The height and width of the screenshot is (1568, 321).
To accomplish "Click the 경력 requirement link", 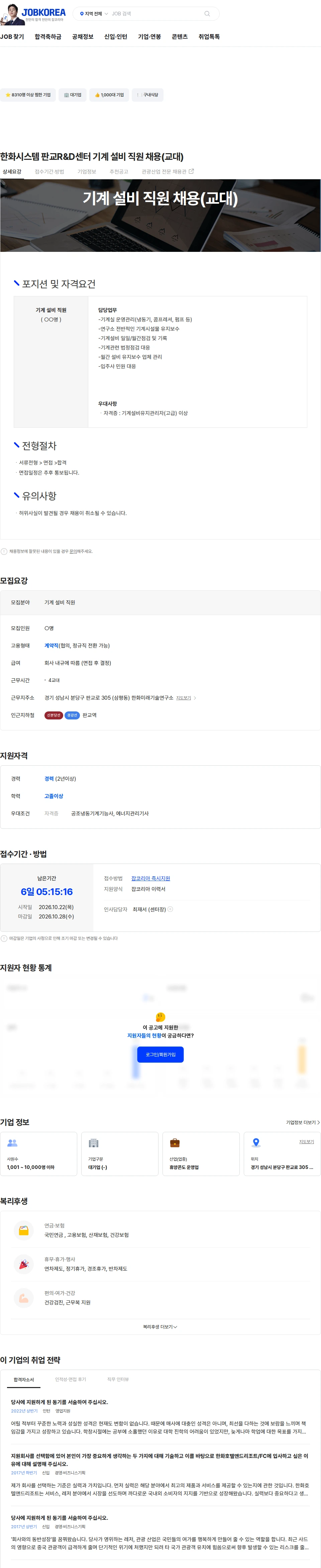I will [49, 779].
